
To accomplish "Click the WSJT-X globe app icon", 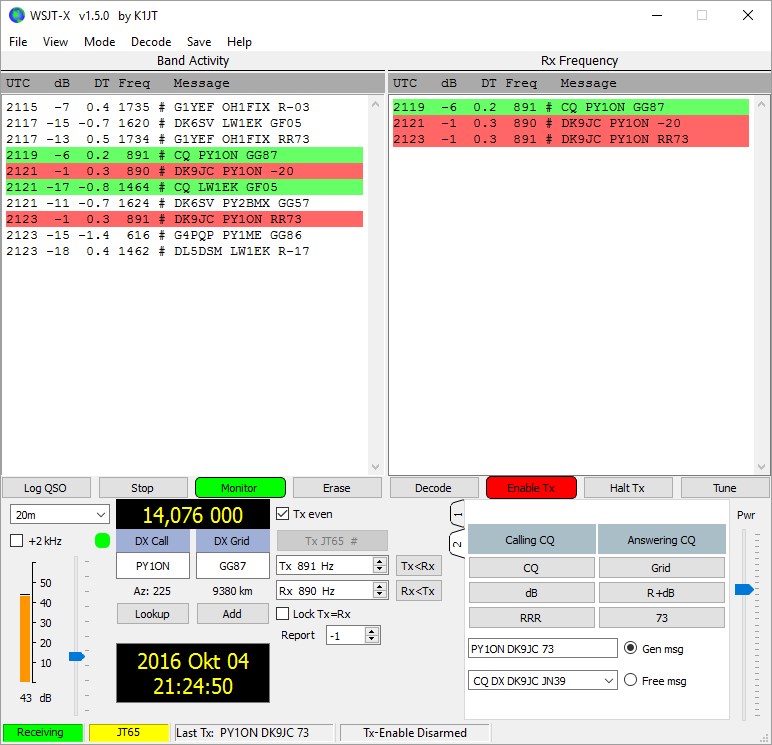I will pyautogui.click(x=17, y=15).
